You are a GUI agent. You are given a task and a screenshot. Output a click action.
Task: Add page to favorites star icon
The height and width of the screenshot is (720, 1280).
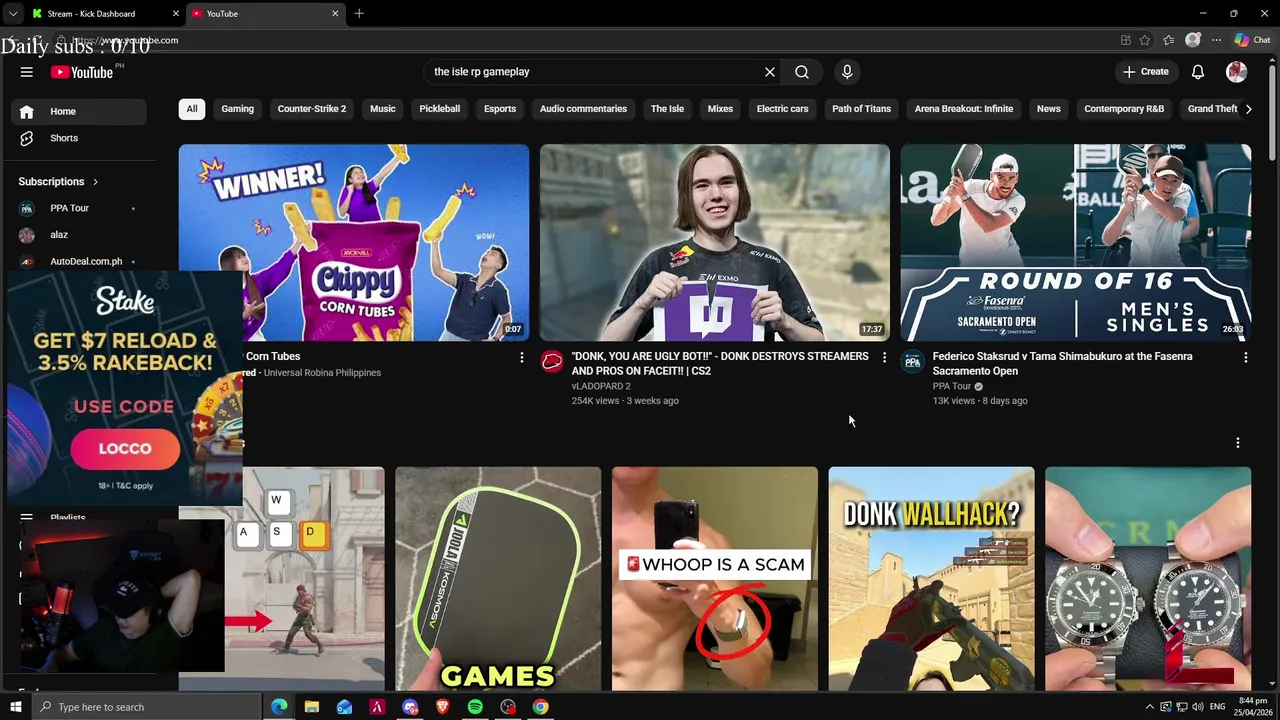1145,40
